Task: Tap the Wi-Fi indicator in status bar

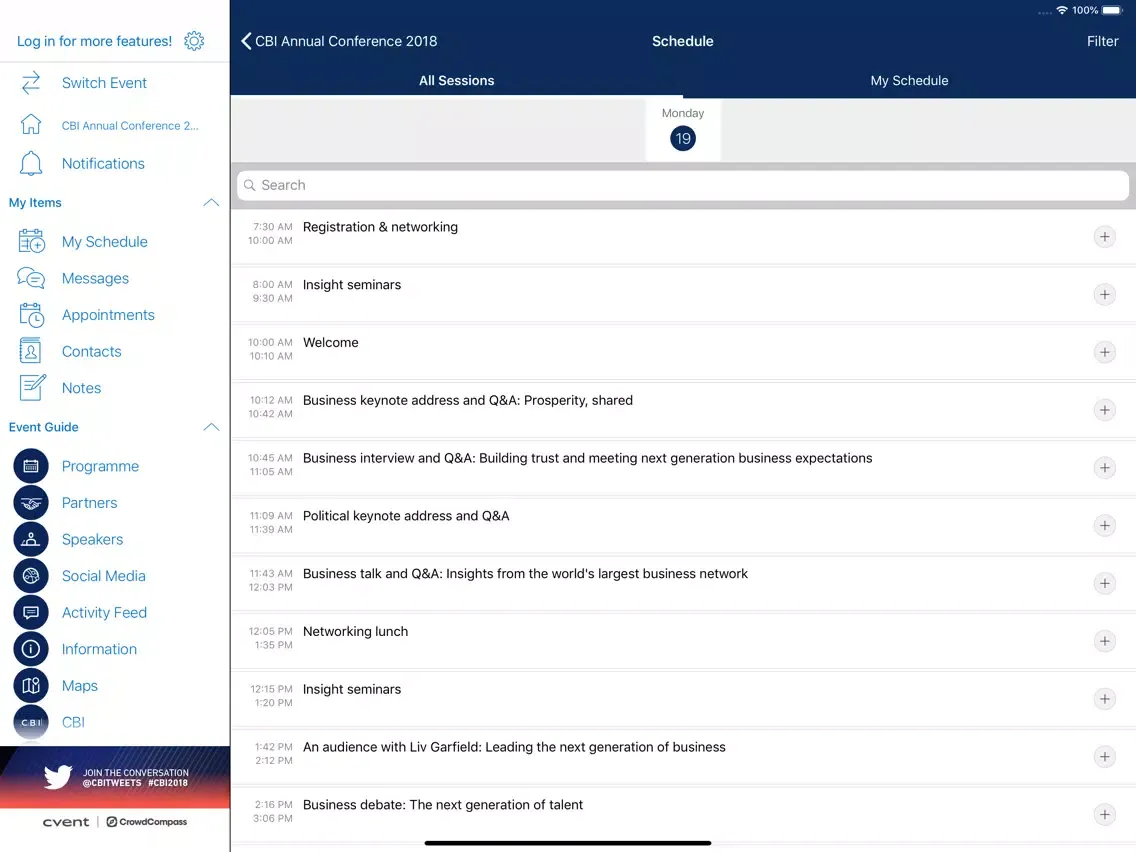Action: (1061, 10)
